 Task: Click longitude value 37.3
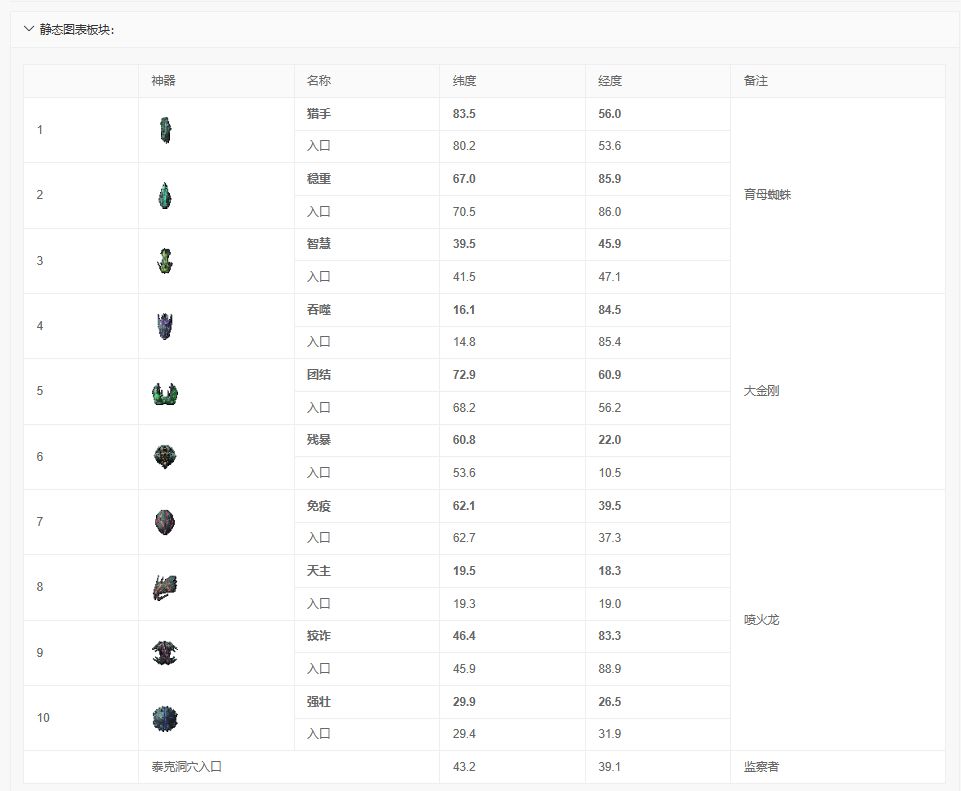(609, 538)
